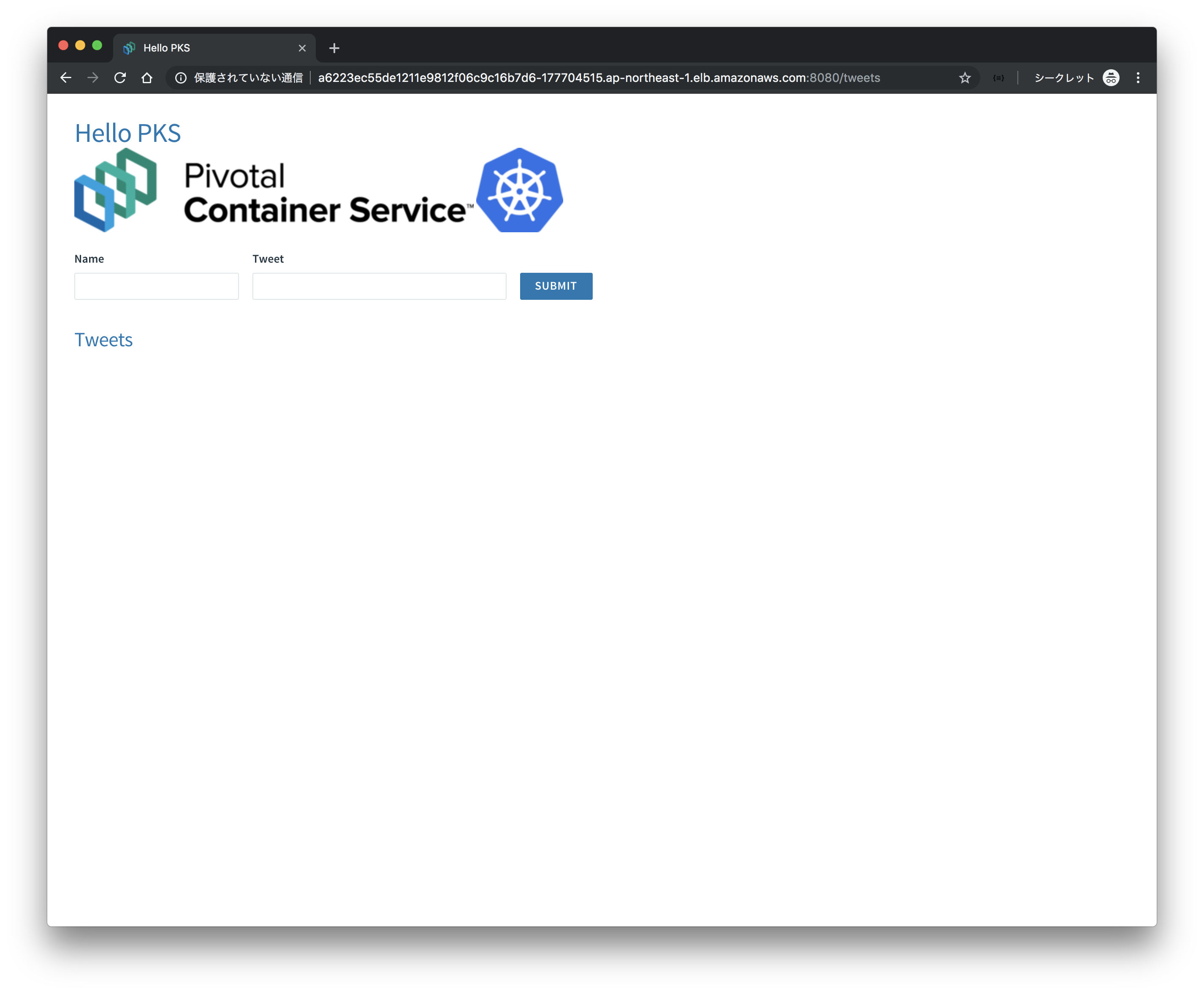Open the browser home page

pos(147,78)
